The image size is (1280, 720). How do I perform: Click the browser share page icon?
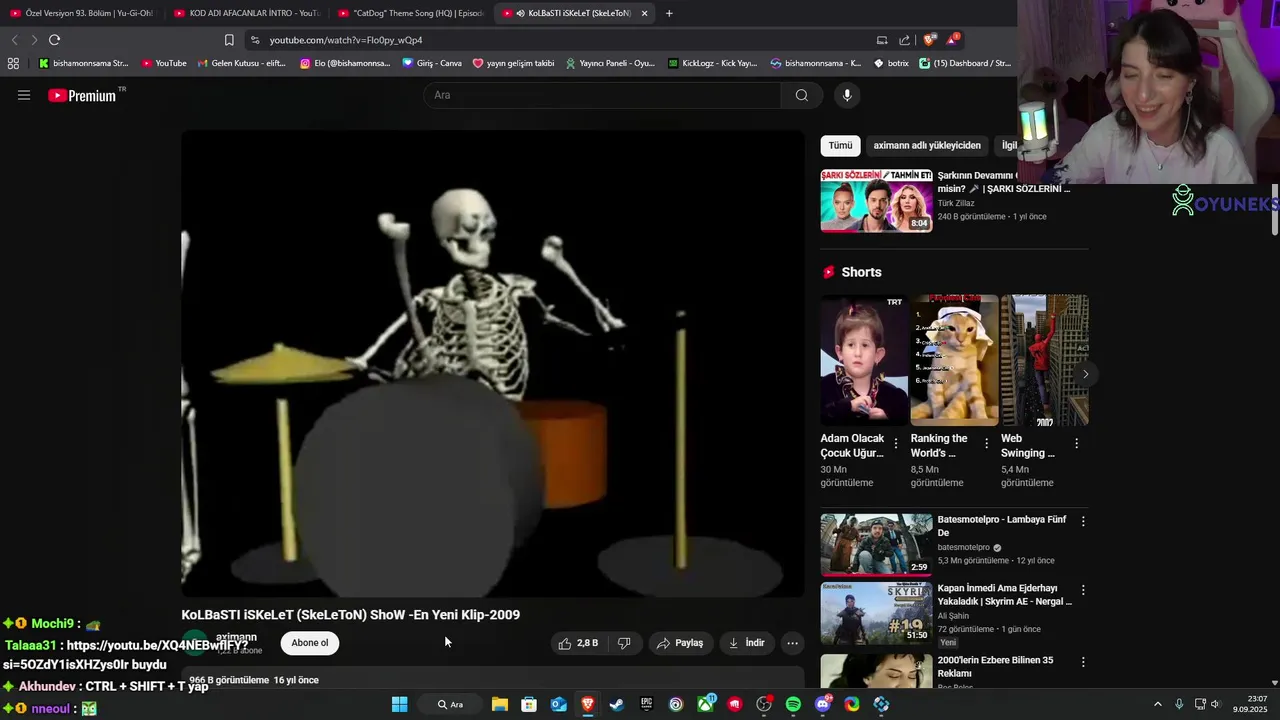coord(905,40)
